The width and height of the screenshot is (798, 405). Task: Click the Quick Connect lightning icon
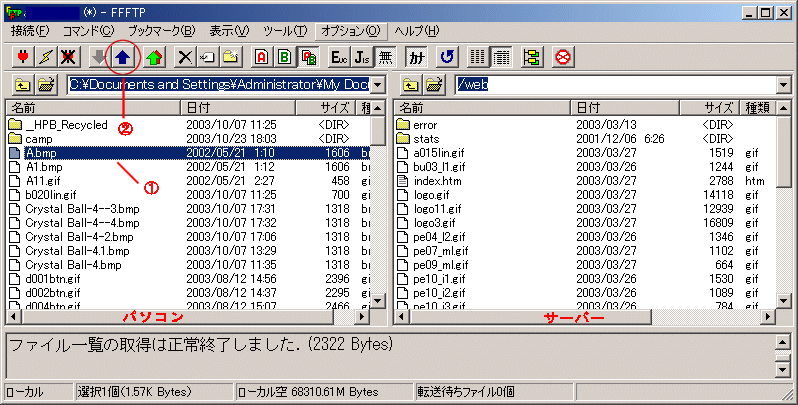click(46, 57)
